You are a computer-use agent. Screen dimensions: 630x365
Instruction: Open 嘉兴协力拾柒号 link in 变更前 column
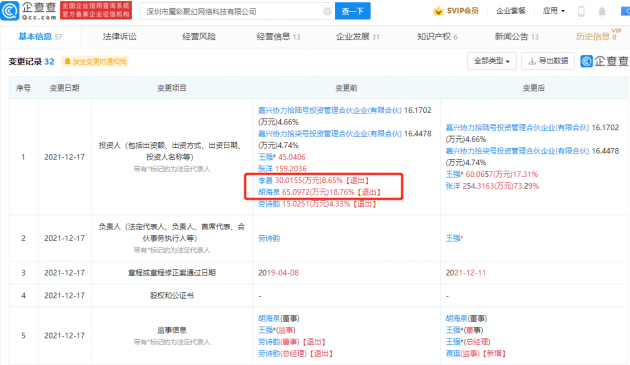coord(329,133)
